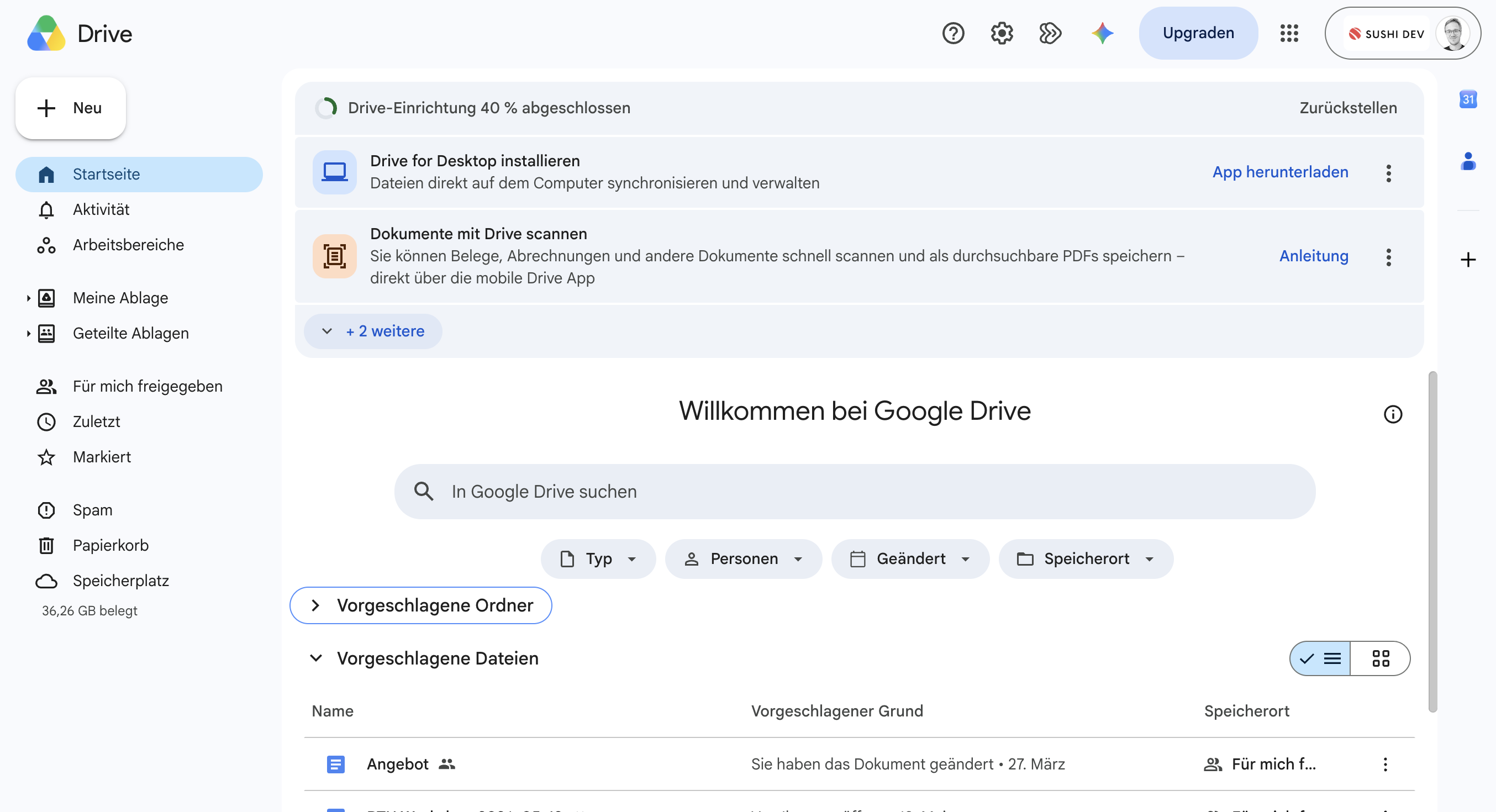The width and height of the screenshot is (1496, 812).
Task: Click the Upgraden button
Action: pyautogui.click(x=1198, y=33)
